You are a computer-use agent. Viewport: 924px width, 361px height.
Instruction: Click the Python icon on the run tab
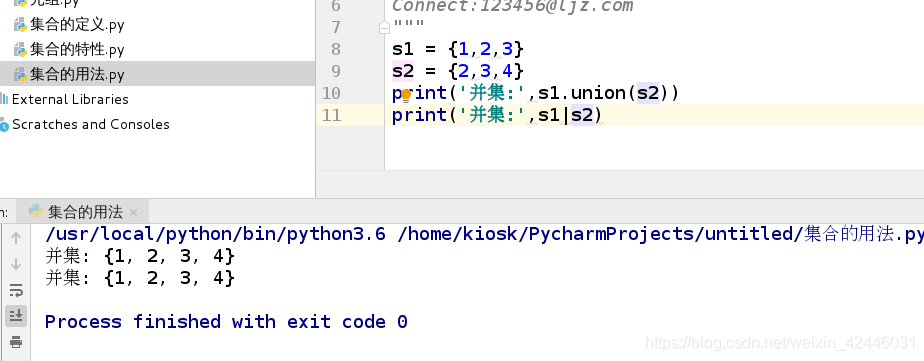36,211
